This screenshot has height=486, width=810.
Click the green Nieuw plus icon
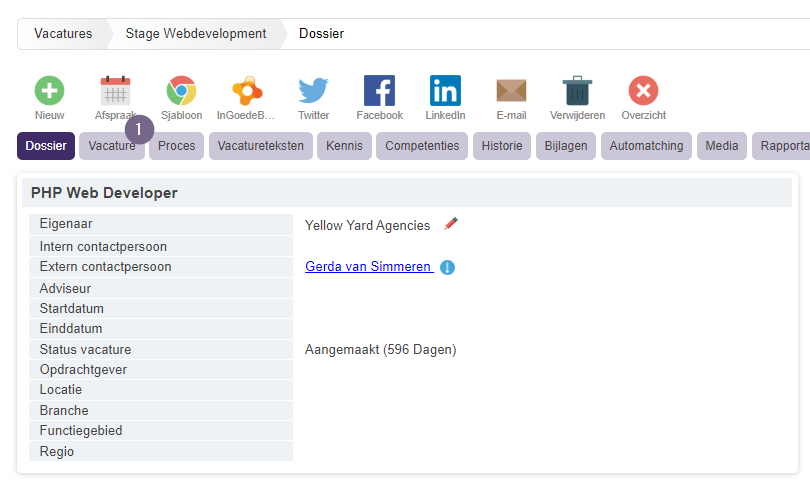coord(50,90)
